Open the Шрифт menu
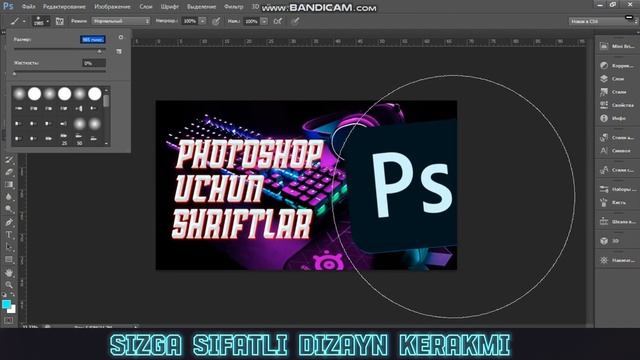This screenshot has width=640, height=360. [169, 7]
